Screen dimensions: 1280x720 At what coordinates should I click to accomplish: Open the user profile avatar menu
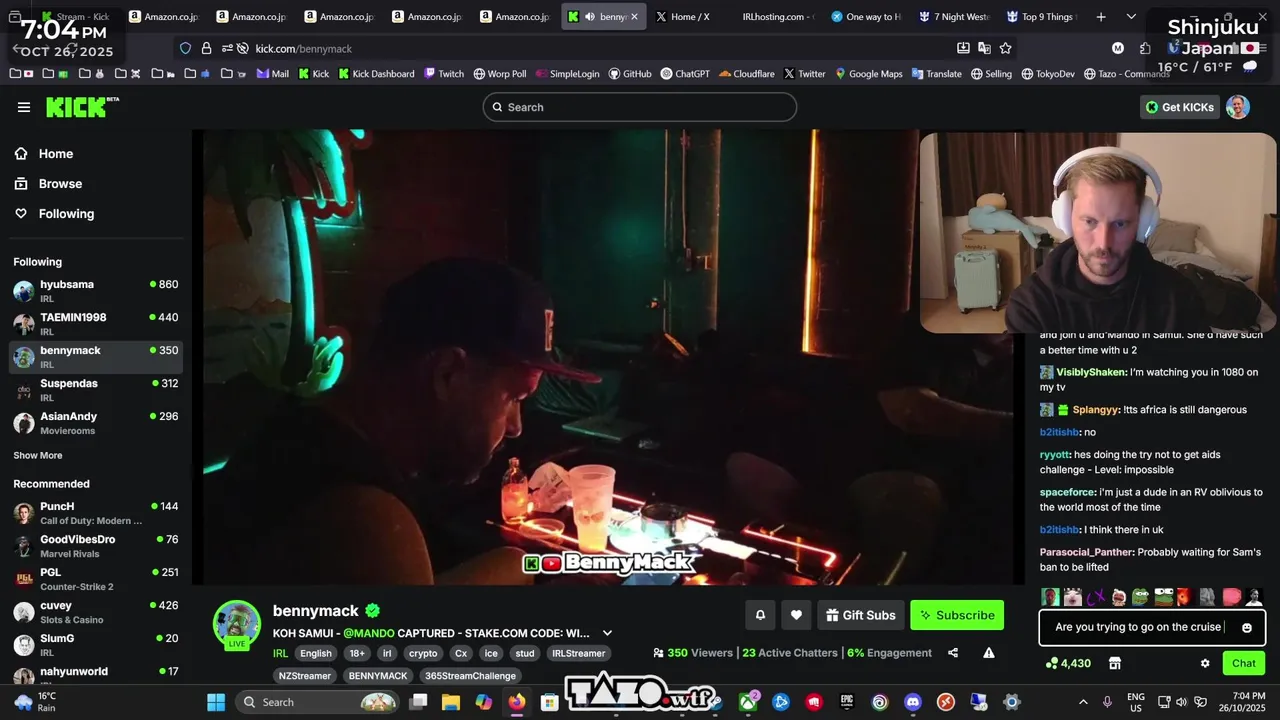1238,107
